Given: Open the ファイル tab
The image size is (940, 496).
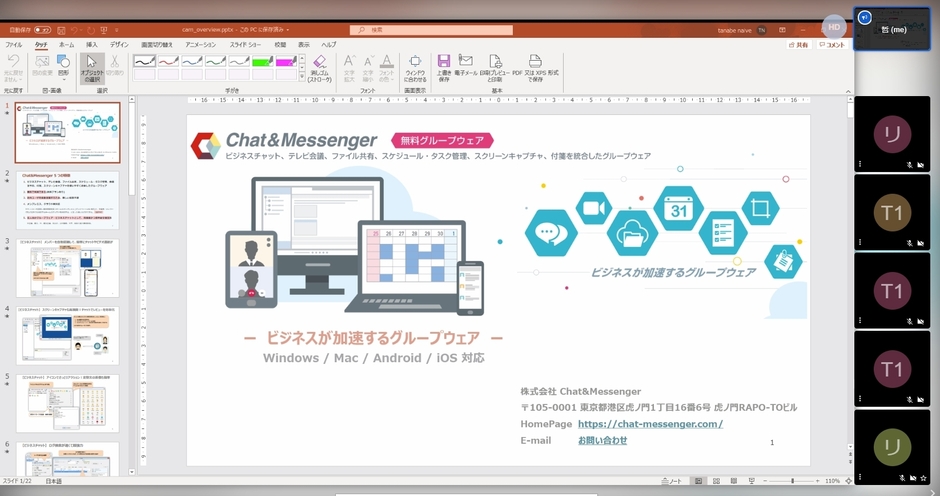Looking at the screenshot, I should tap(14, 44).
